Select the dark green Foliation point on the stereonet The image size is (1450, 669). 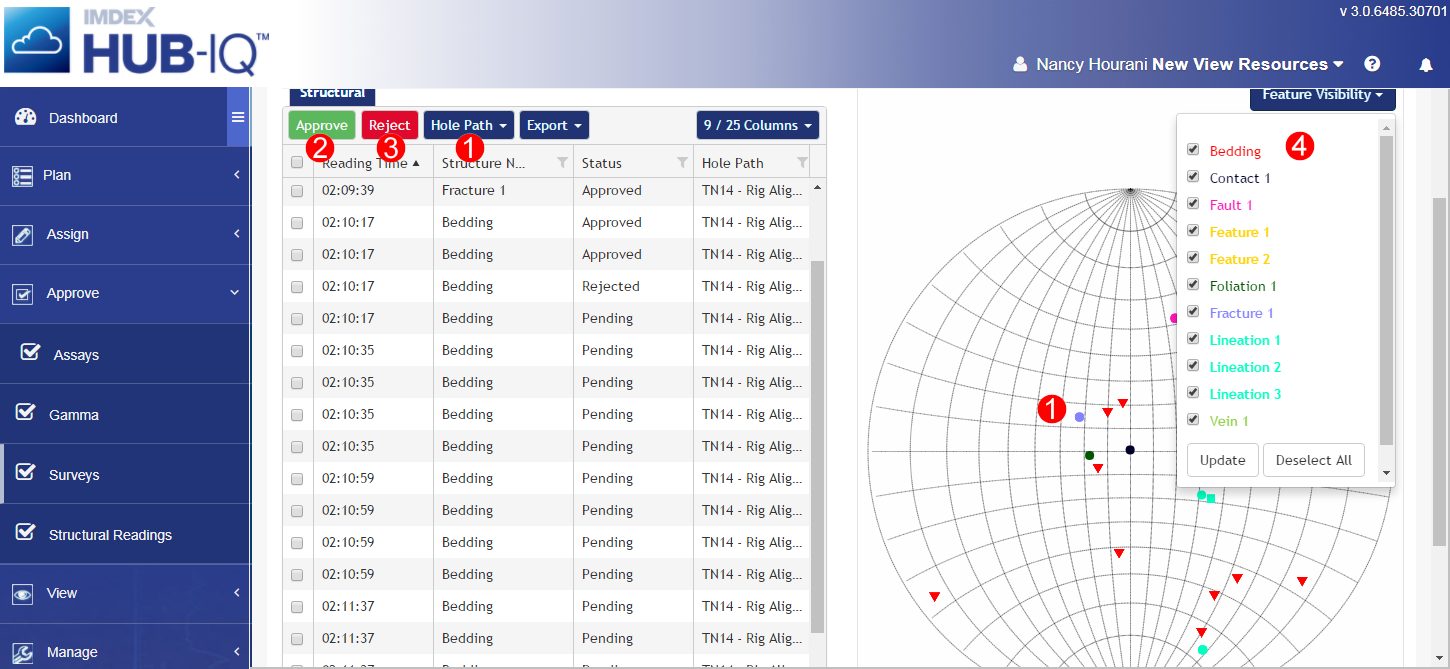(x=1089, y=455)
